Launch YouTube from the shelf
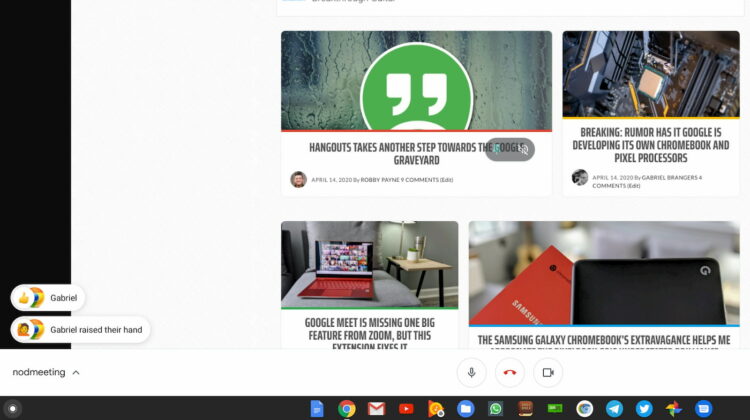The height and width of the screenshot is (420, 750). coord(406,408)
